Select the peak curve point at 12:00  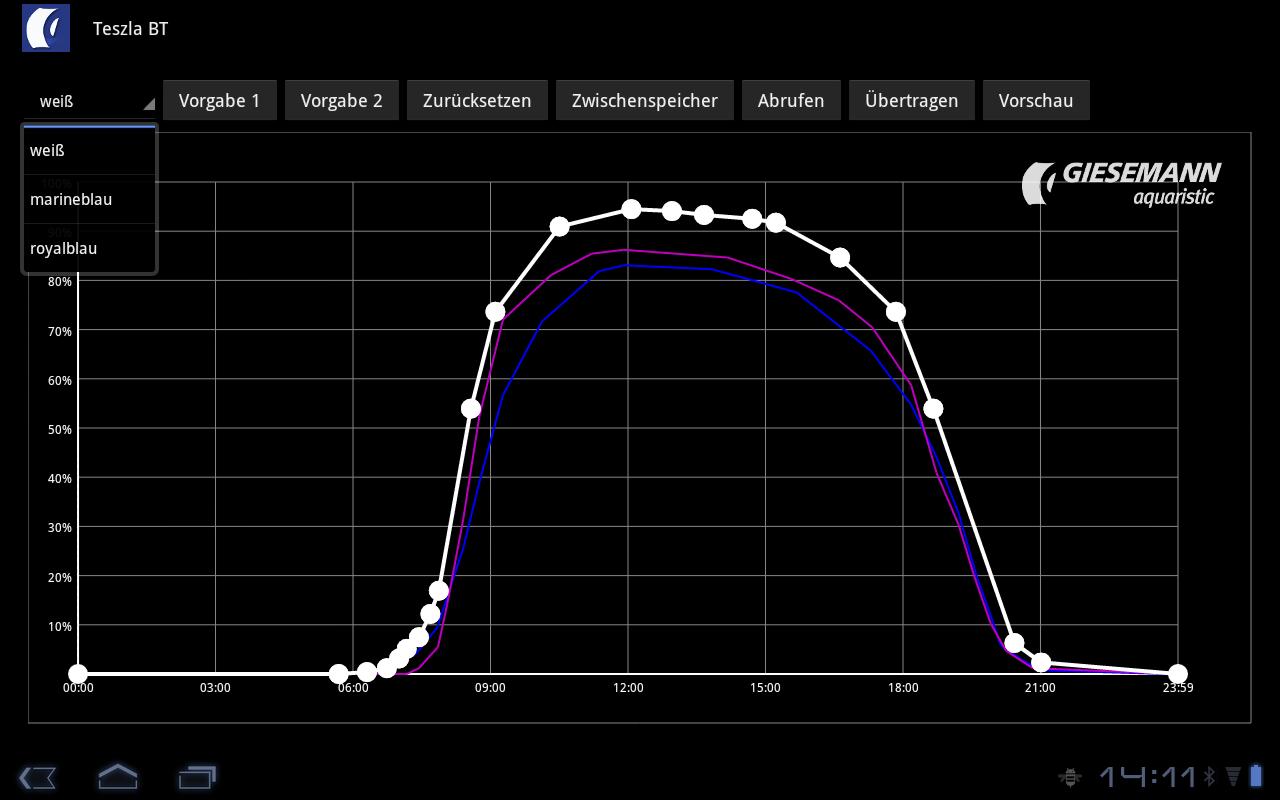631,209
